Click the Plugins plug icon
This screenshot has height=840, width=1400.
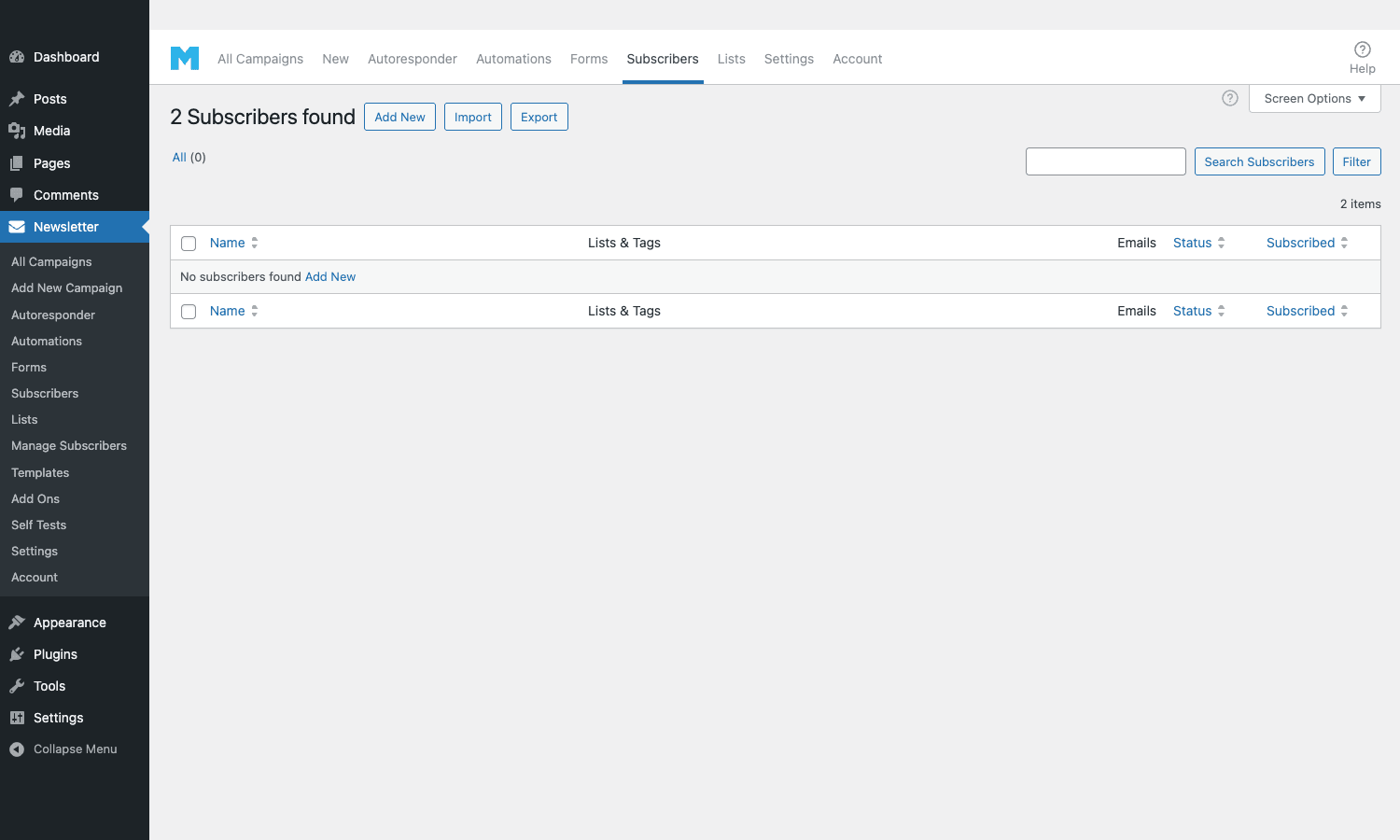[17, 654]
